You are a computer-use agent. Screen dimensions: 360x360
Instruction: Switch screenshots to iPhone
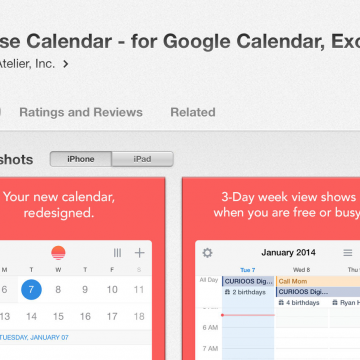(81, 159)
